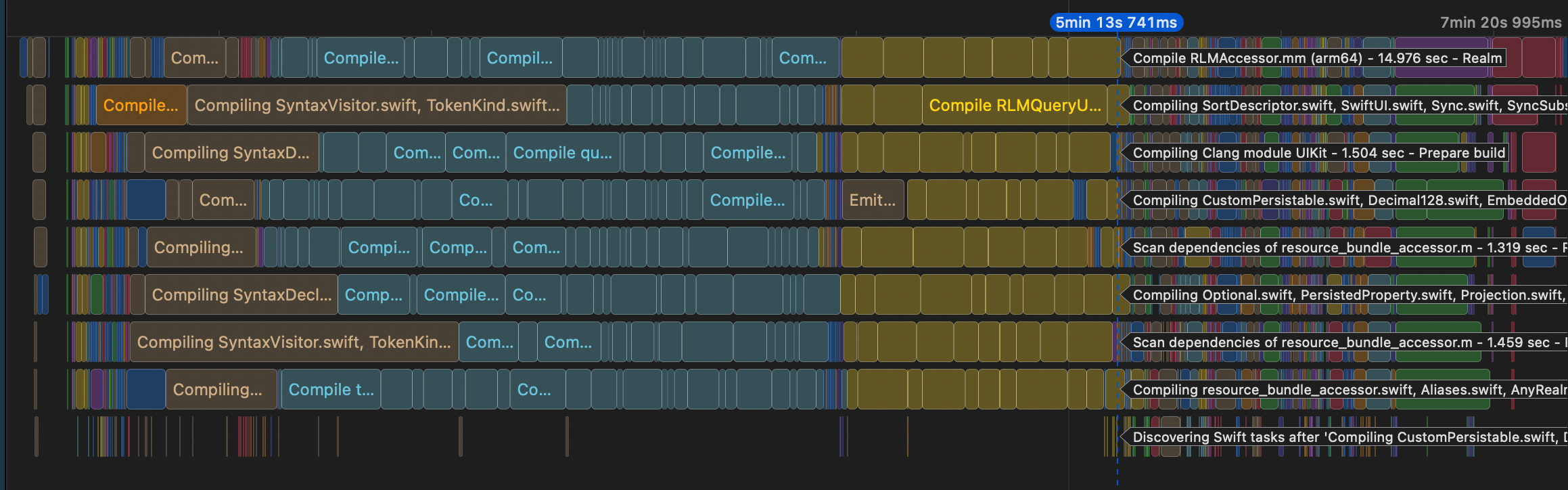Select 'Compiling...' block in the 'Compile t...' row

(221, 389)
